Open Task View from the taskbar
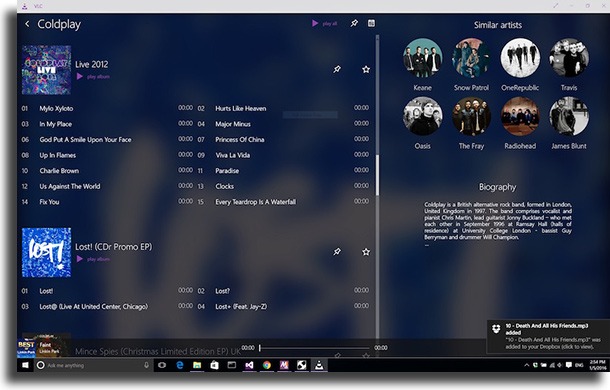Screen dimensions: 610x390 pos(162,365)
